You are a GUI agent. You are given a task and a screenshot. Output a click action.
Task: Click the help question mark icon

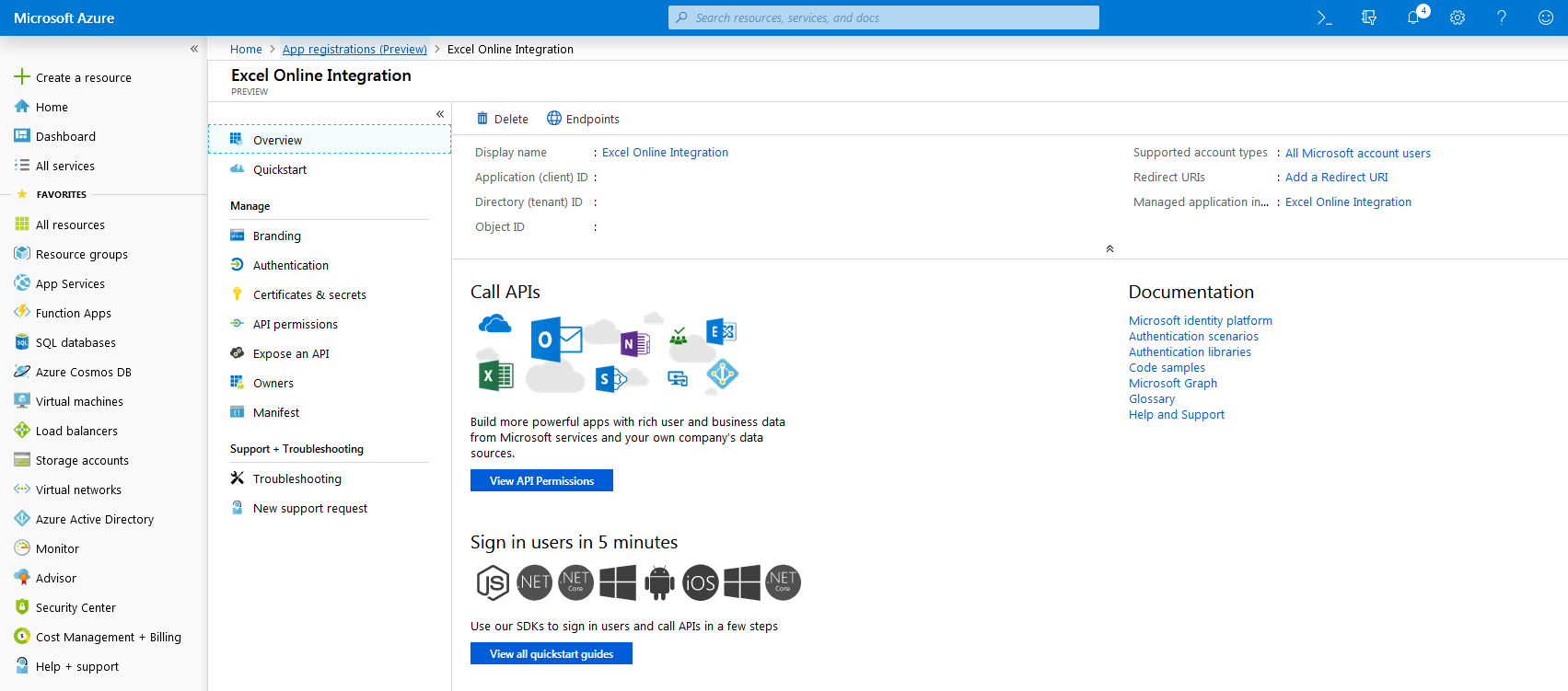pos(1502,17)
